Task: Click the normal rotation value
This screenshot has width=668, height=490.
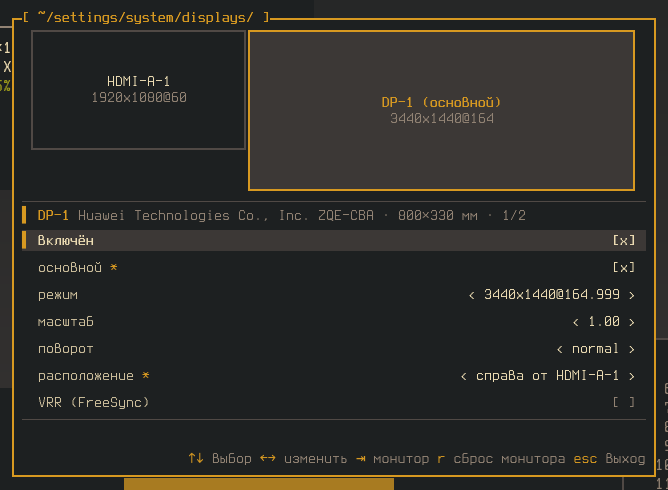Action: click(595, 349)
